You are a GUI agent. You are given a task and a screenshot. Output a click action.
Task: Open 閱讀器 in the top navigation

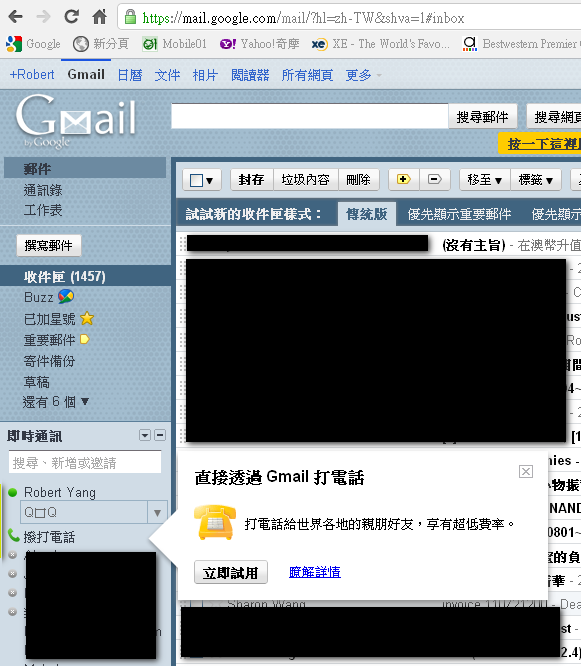(x=250, y=75)
